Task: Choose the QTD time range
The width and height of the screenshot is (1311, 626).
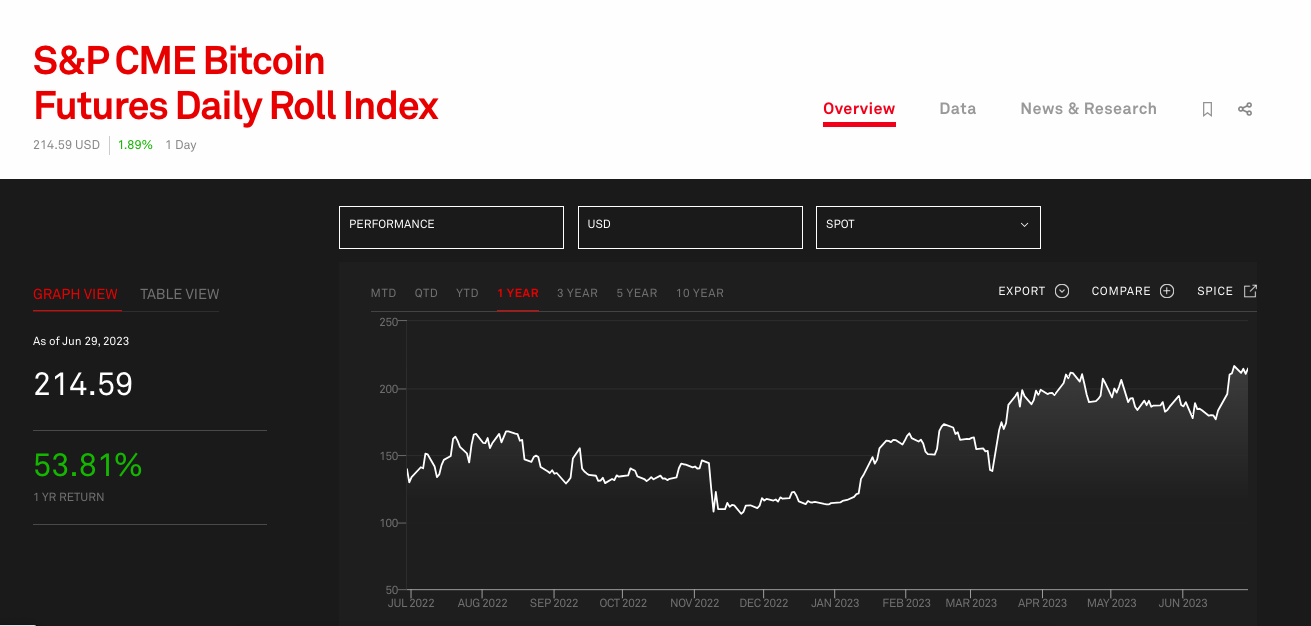Action: pos(426,293)
